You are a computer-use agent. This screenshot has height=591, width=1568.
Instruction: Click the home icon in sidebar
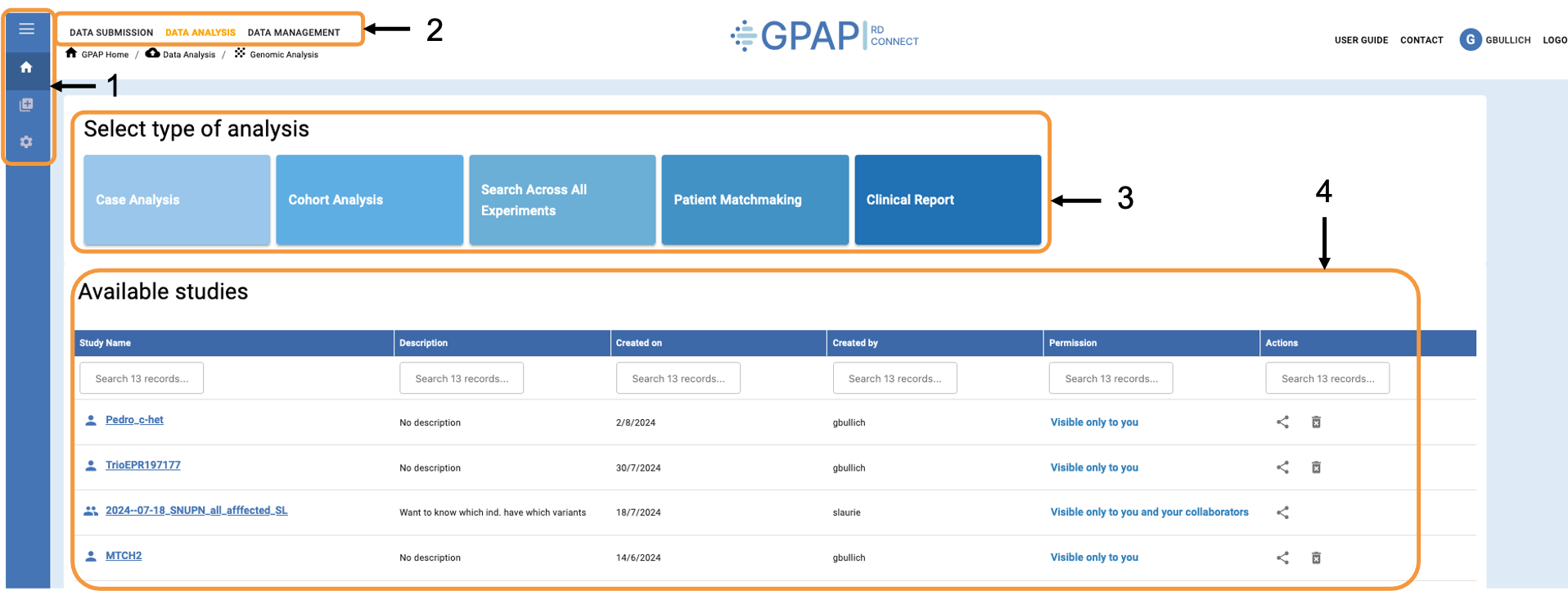(x=26, y=67)
